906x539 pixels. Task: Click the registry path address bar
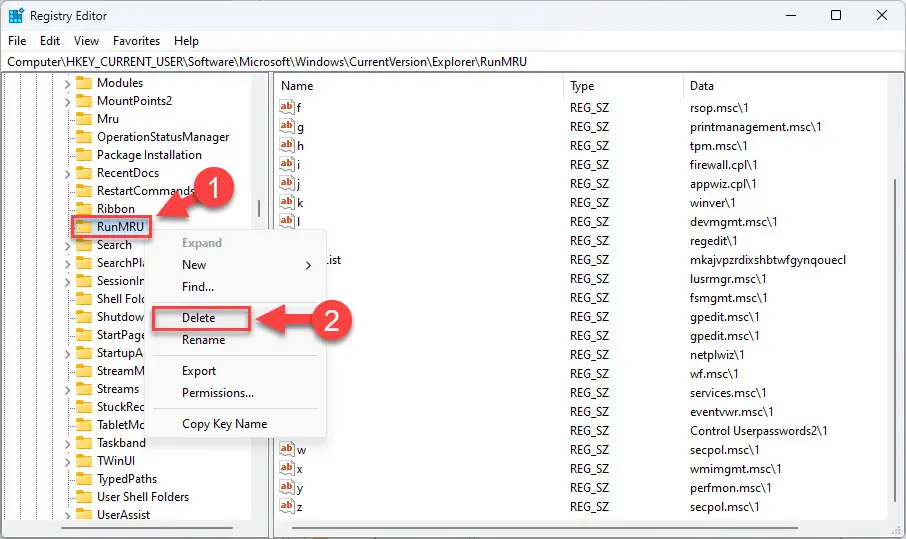tap(453, 62)
